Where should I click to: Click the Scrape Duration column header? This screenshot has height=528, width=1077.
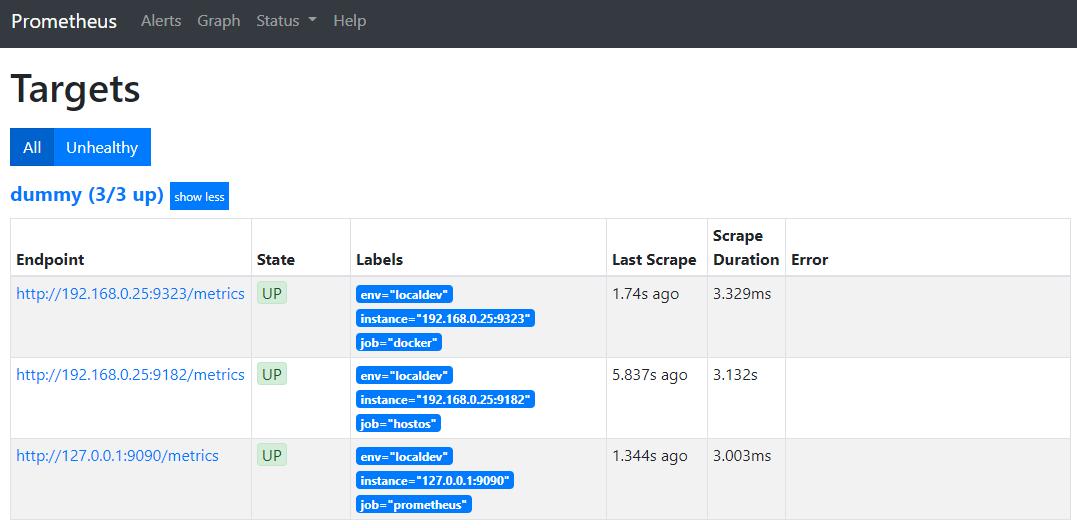(746, 248)
